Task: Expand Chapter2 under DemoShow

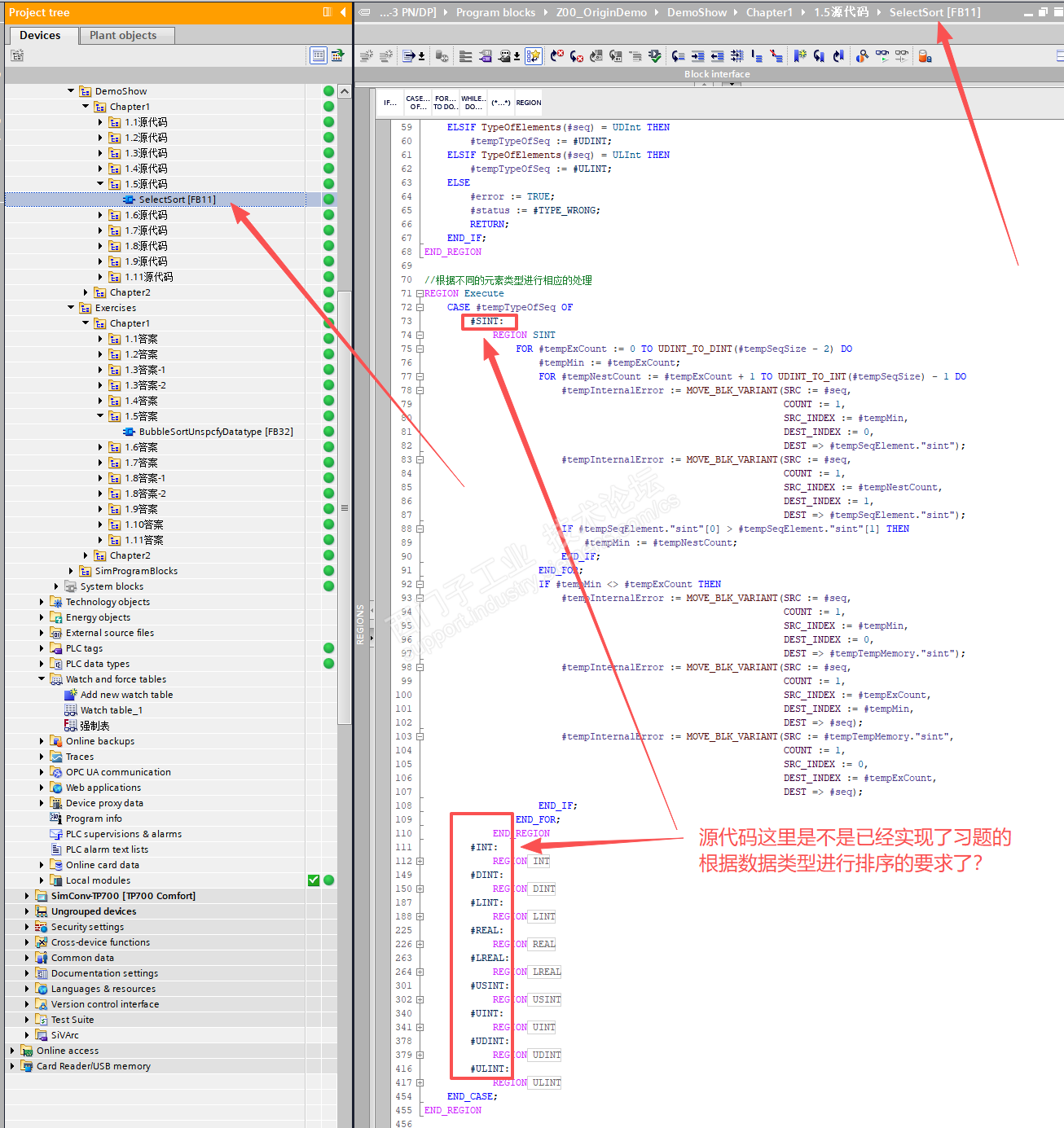Action: click(x=86, y=292)
